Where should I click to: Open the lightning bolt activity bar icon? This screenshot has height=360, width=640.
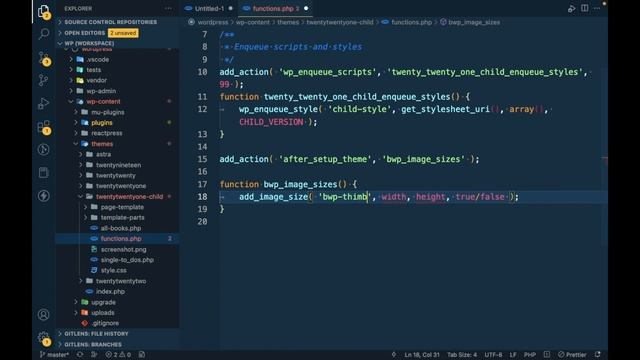[x=44, y=196]
